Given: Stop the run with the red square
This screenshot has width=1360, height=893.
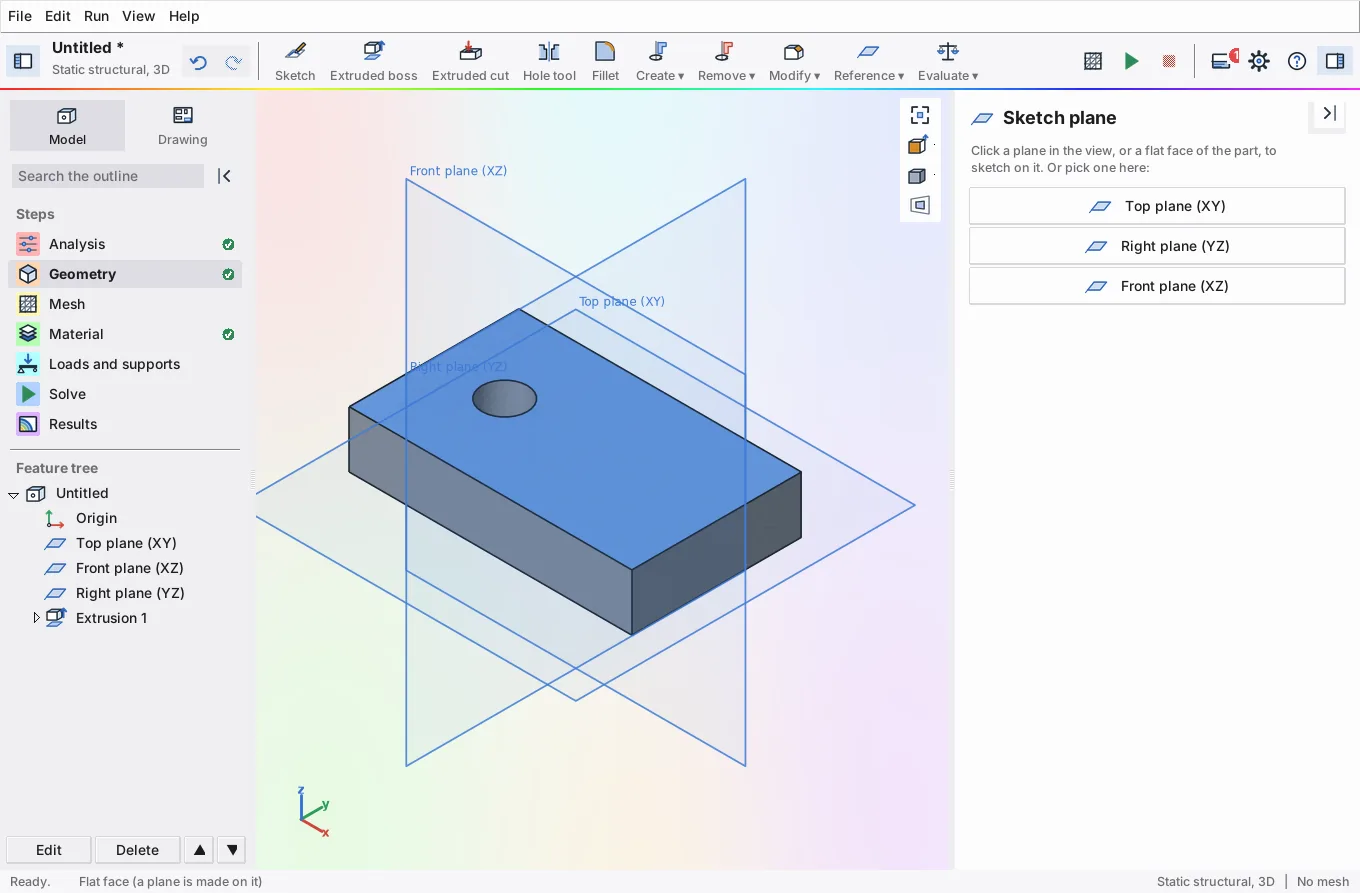Looking at the screenshot, I should (x=1168, y=61).
